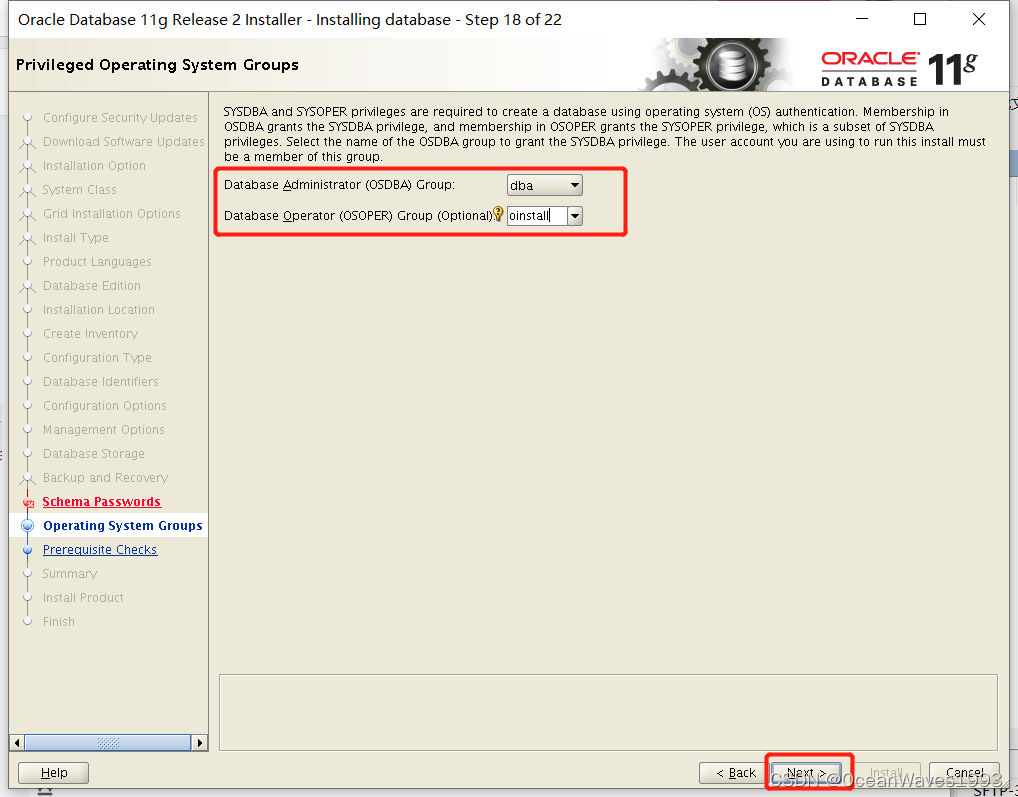Click the Install Type step
1018x797 pixels.
(75, 238)
